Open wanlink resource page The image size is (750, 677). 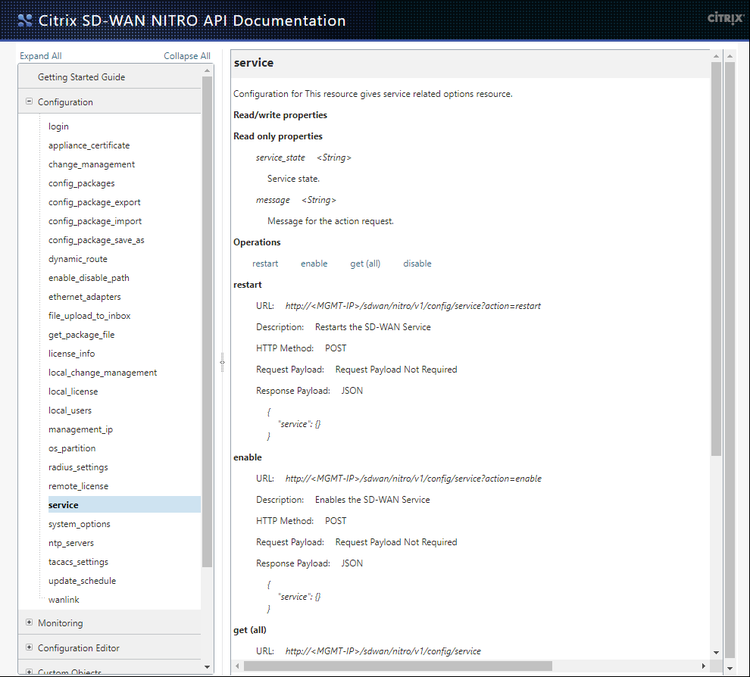click(64, 599)
